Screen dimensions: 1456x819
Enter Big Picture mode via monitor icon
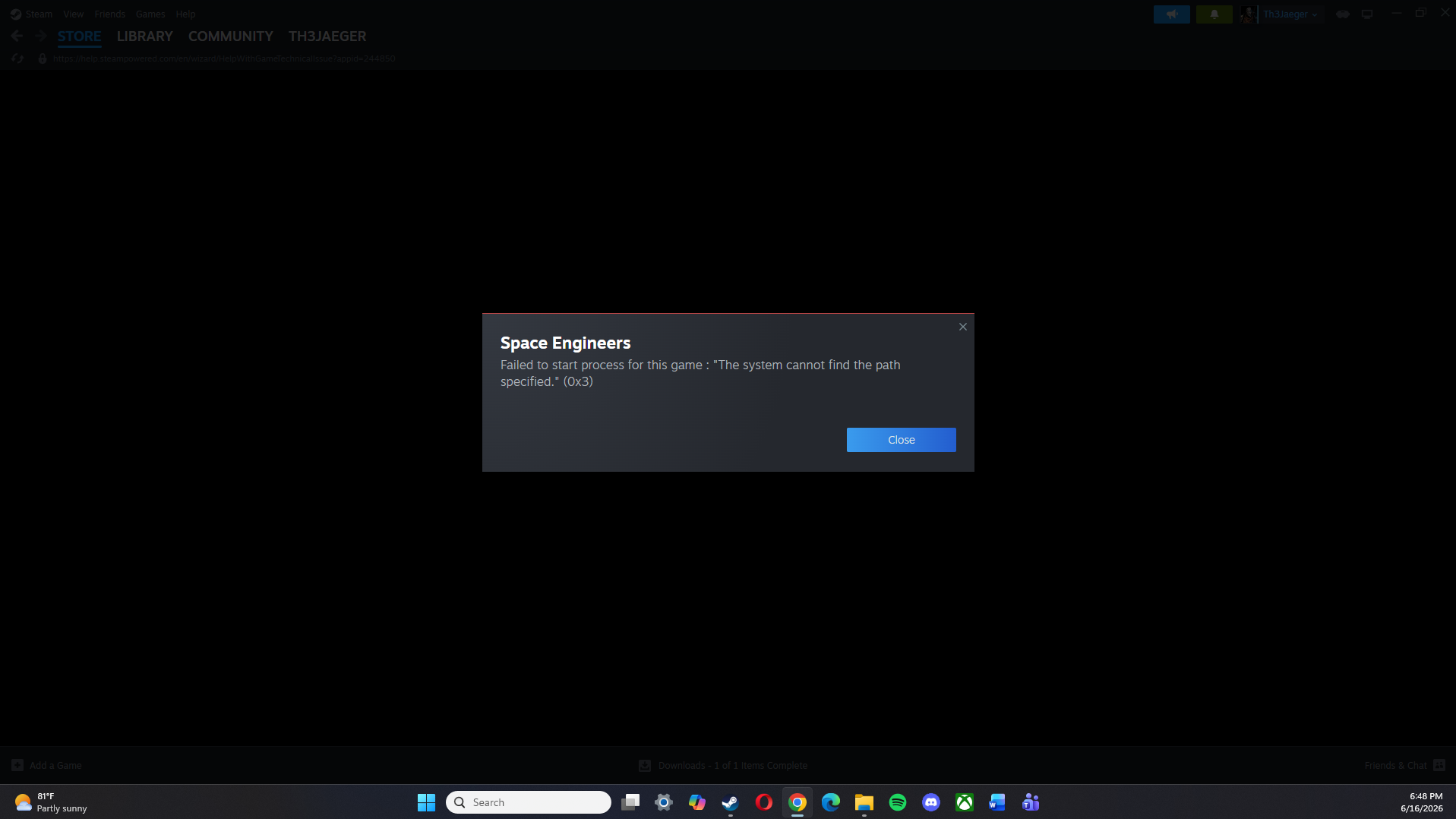point(1367,14)
